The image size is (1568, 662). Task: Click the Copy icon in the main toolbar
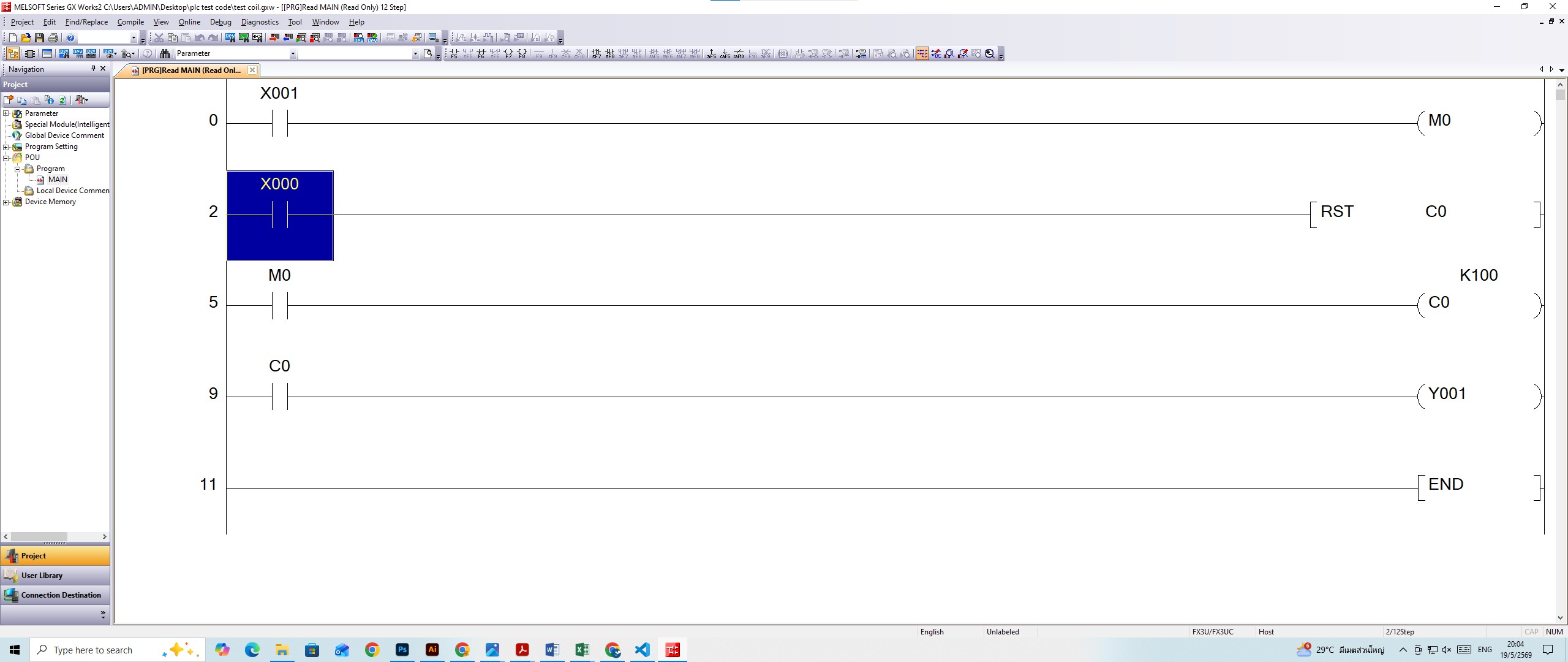pyautogui.click(x=173, y=38)
